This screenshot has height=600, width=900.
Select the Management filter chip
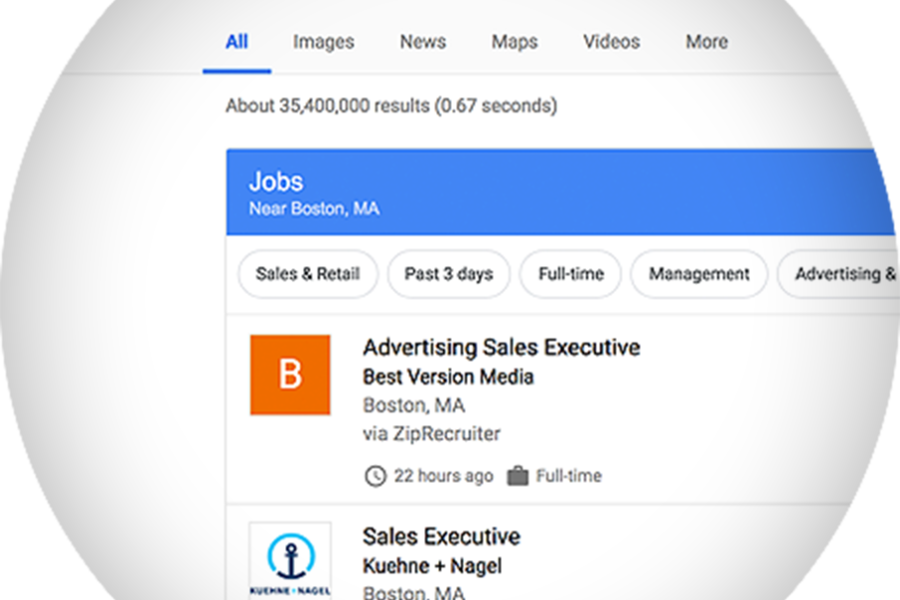699,274
